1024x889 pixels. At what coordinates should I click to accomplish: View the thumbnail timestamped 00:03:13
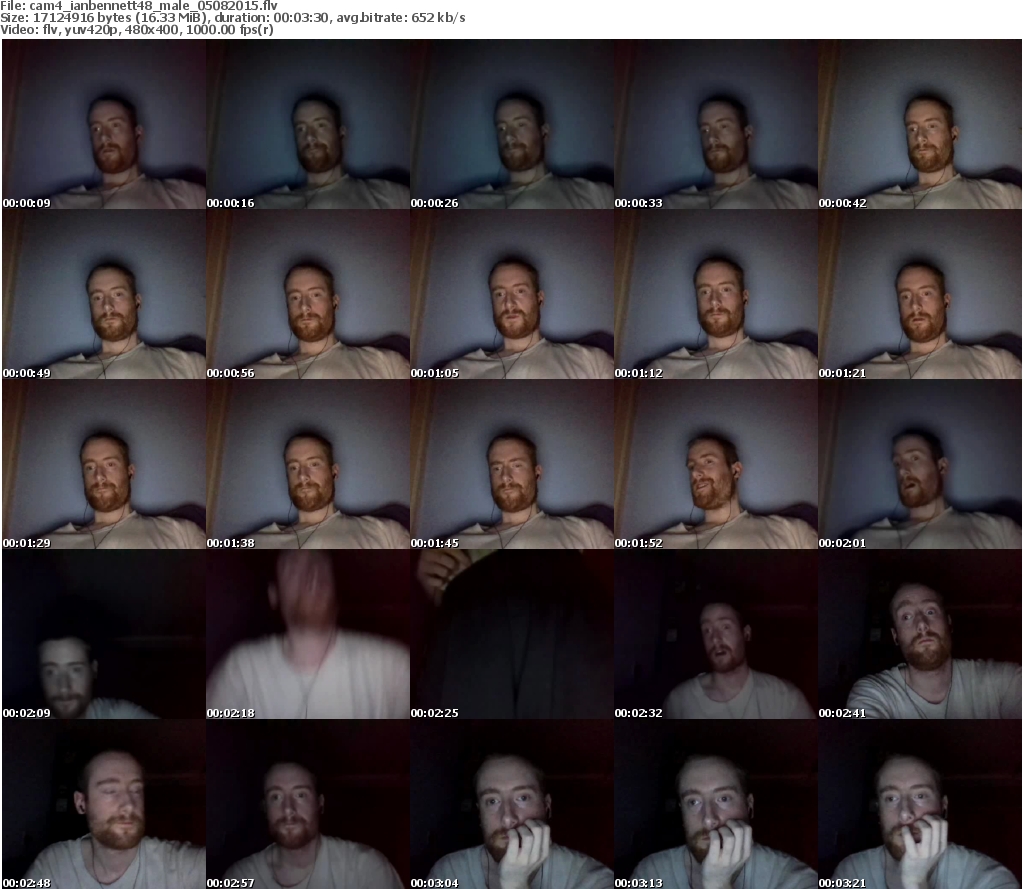click(x=716, y=804)
